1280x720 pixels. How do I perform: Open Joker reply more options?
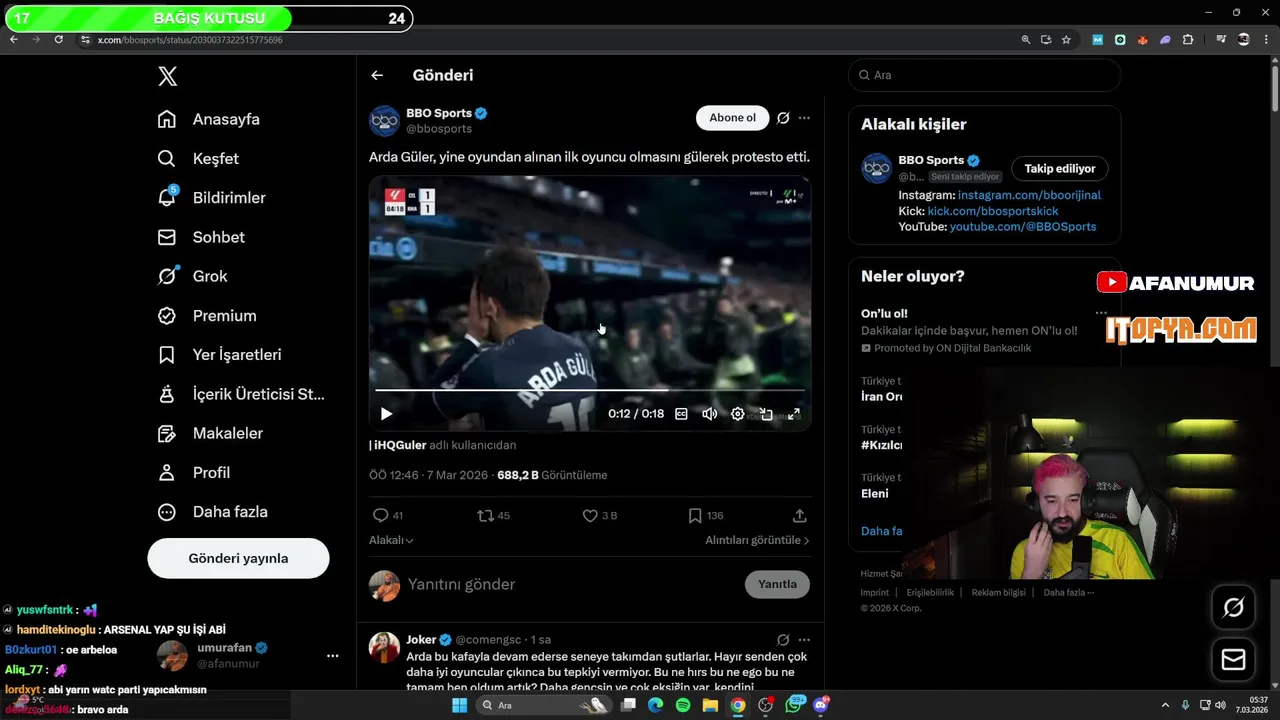point(804,639)
